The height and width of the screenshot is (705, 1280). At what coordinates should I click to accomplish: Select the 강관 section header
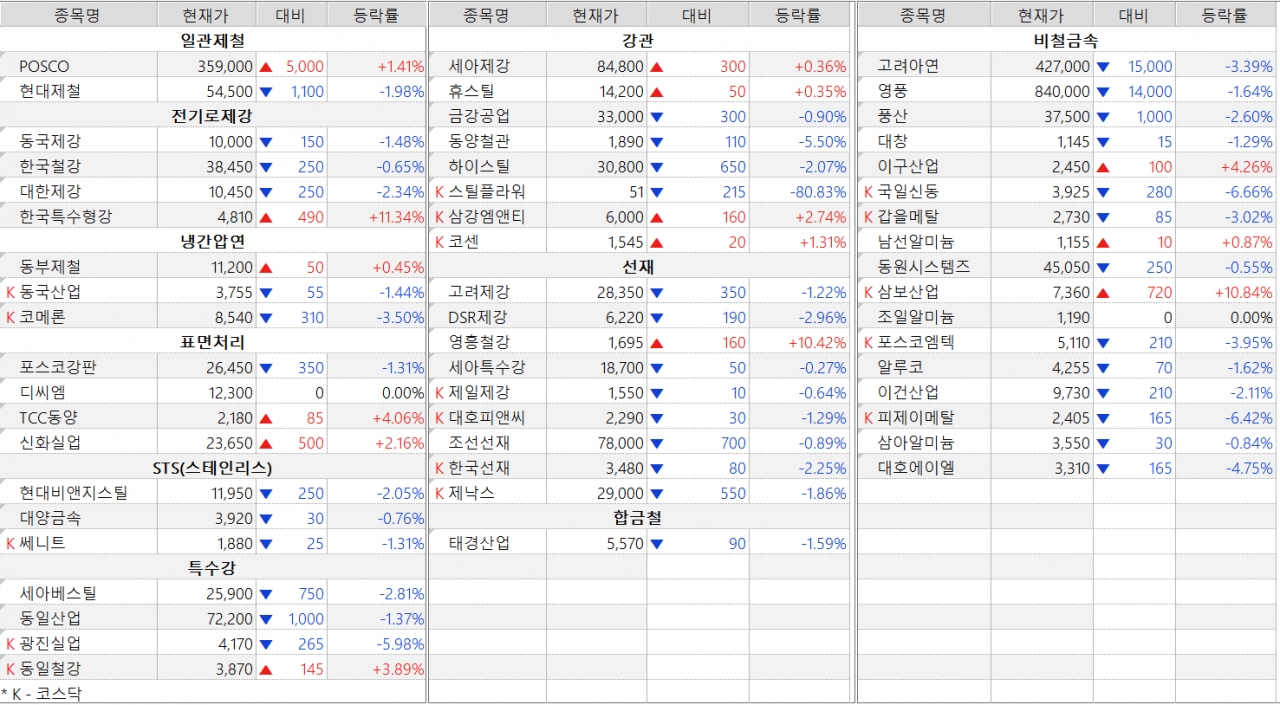coord(637,41)
